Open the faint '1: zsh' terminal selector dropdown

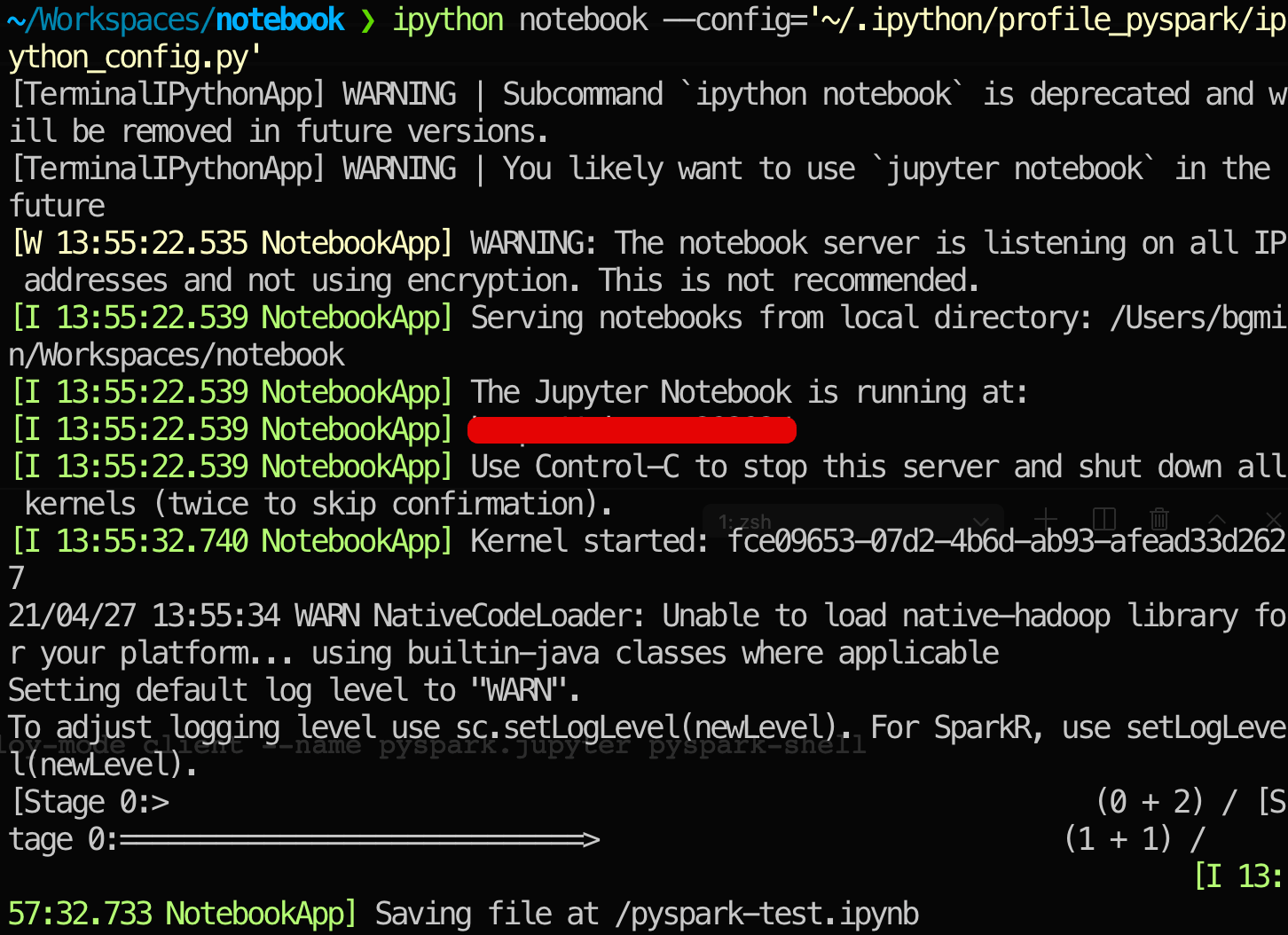click(x=853, y=522)
